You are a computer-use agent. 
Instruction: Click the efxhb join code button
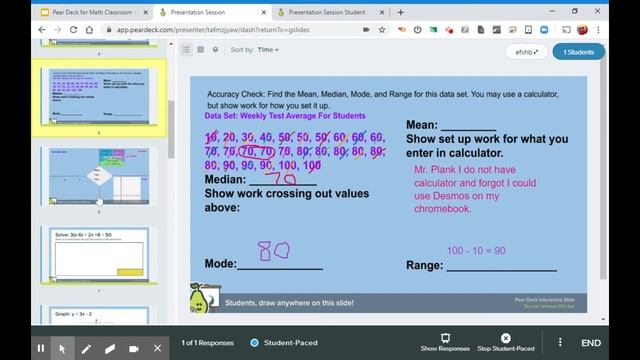(526, 52)
